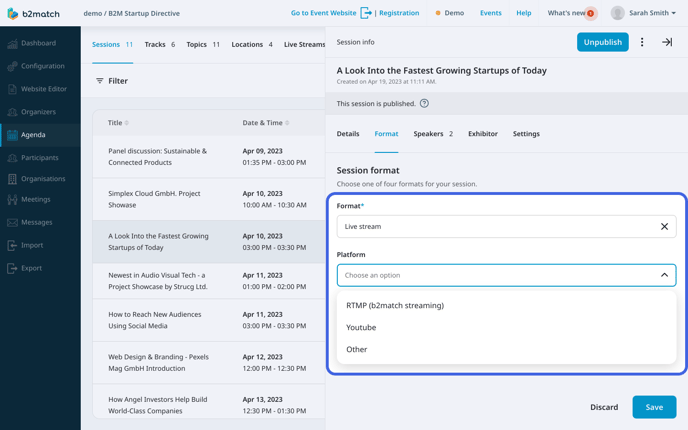Select Web Design & Branding session row
688x430 pixels.
click(209, 363)
